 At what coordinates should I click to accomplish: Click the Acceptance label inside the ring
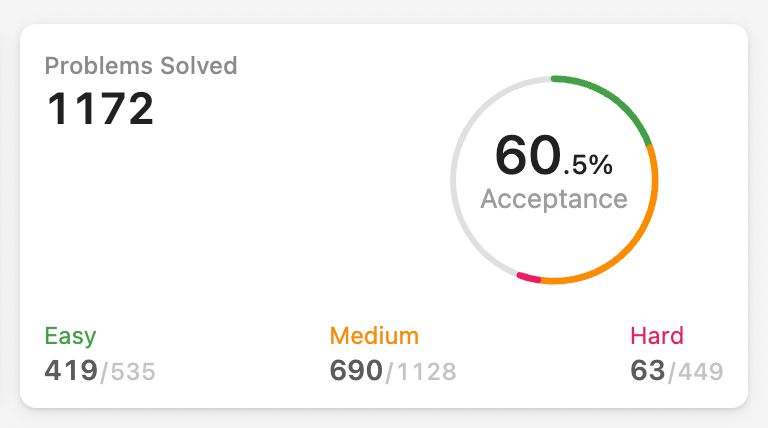pyautogui.click(x=554, y=199)
